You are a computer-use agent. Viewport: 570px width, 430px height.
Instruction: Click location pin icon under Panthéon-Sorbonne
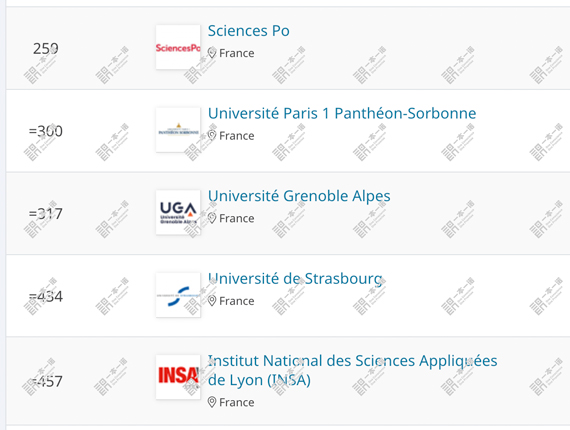212,136
